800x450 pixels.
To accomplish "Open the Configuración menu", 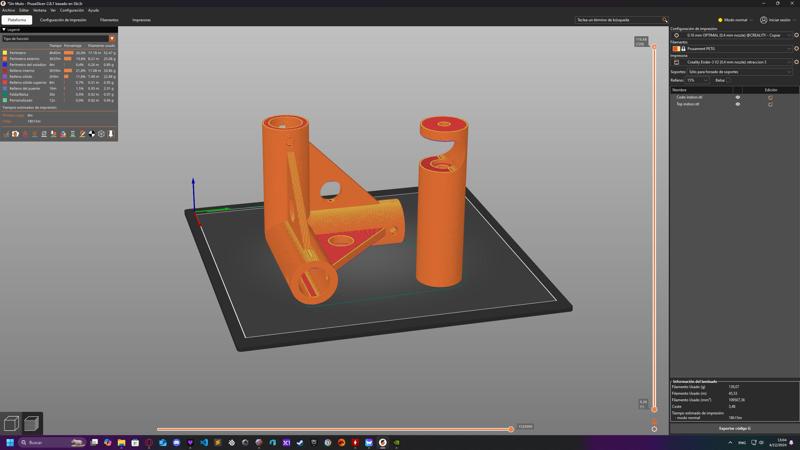I will coord(72,10).
